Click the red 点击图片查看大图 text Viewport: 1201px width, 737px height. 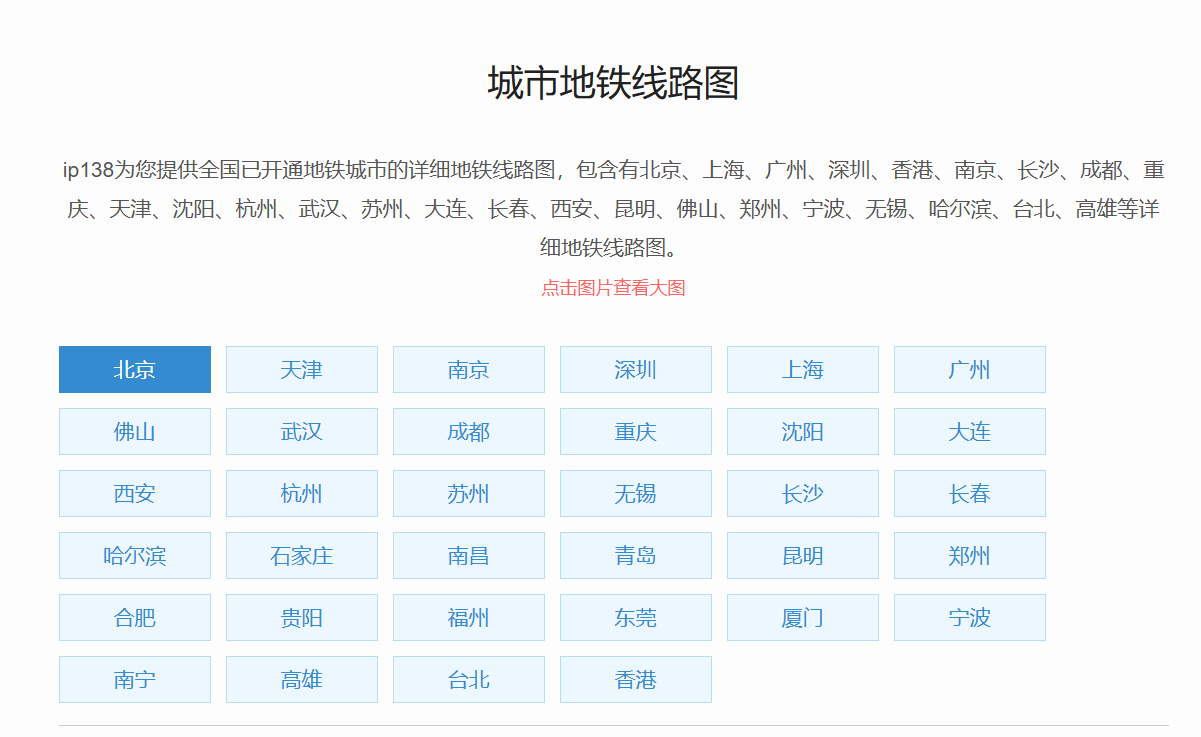coord(613,288)
